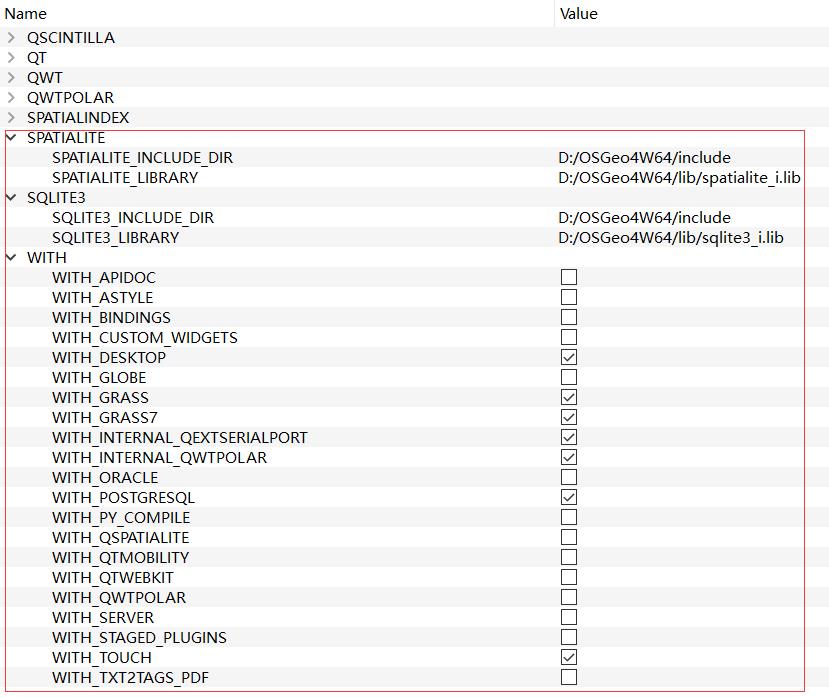Screen dimensions: 829x697
Task: Select the WITH_GLOBE entry name
Action: tap(99, 378)
